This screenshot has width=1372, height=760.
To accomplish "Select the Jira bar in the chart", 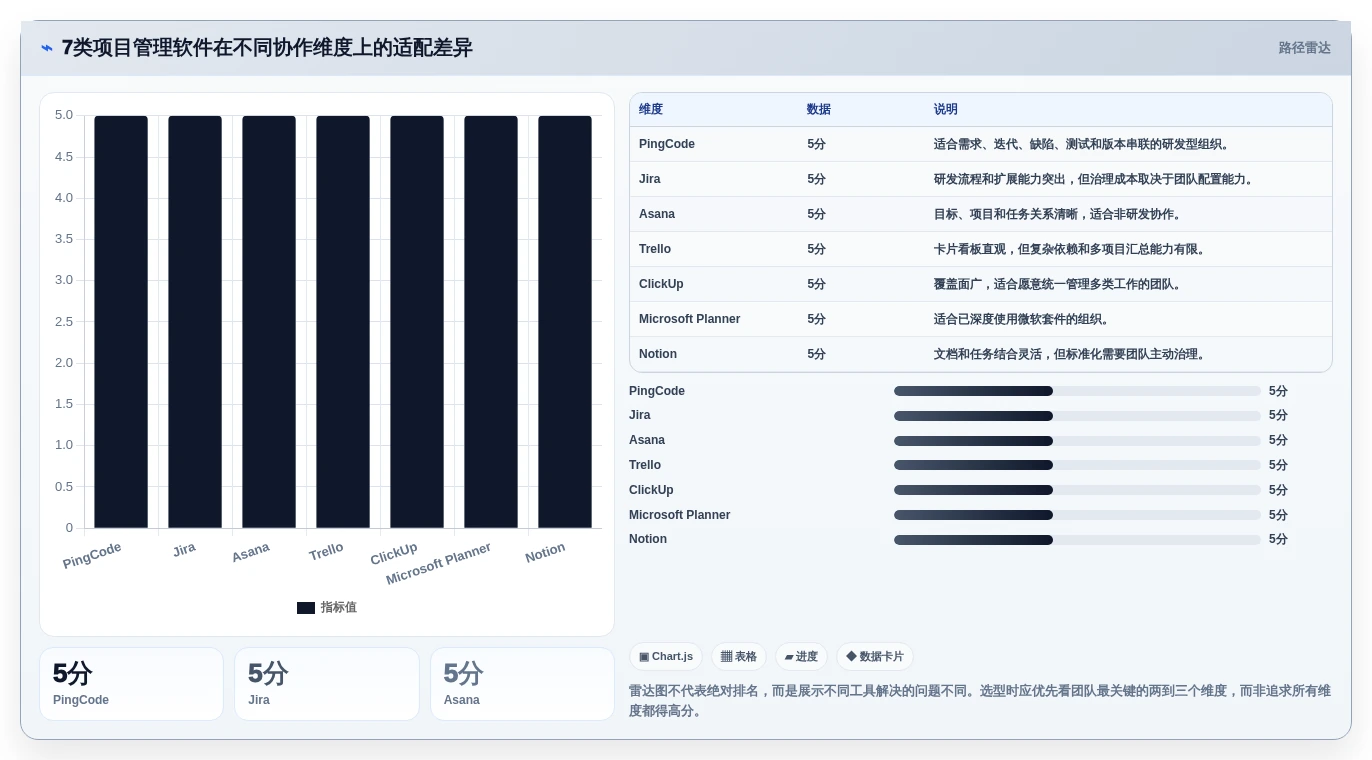I will tap(195, 322).
